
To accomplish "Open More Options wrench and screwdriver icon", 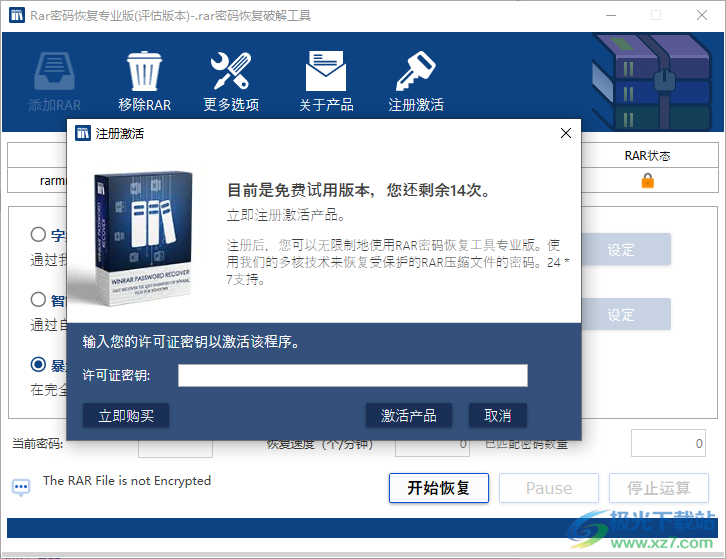I will pos(231,71).
